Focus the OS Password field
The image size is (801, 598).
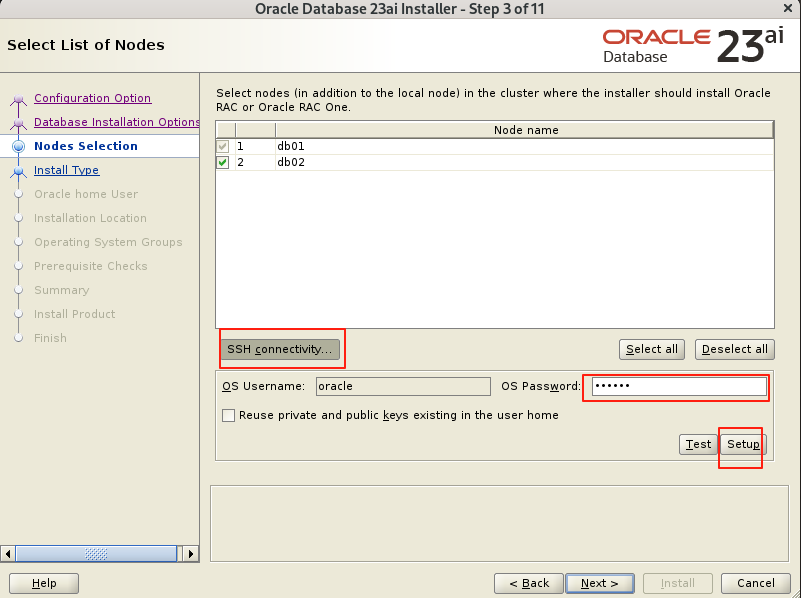click(679, 386)
